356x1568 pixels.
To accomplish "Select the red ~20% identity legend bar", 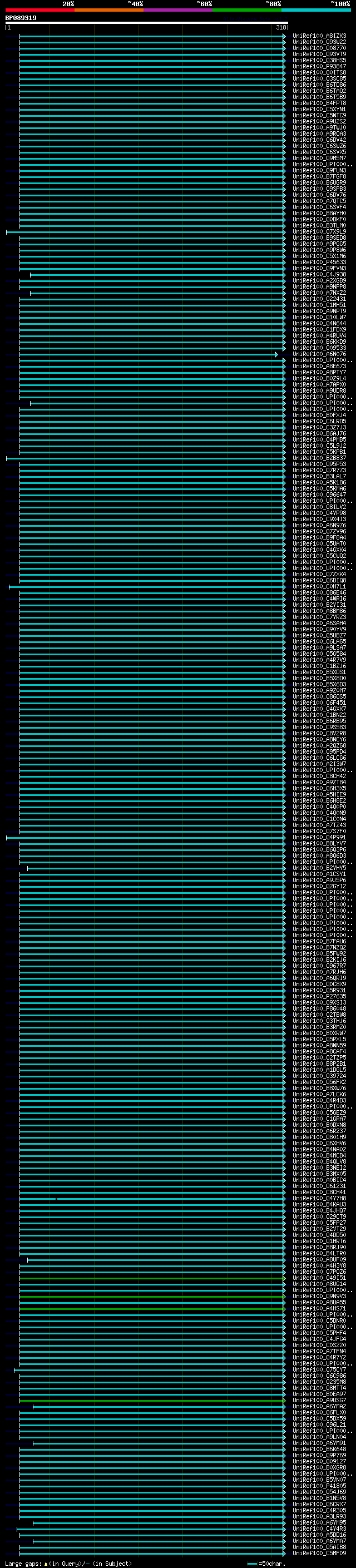I will pos(40,10).
